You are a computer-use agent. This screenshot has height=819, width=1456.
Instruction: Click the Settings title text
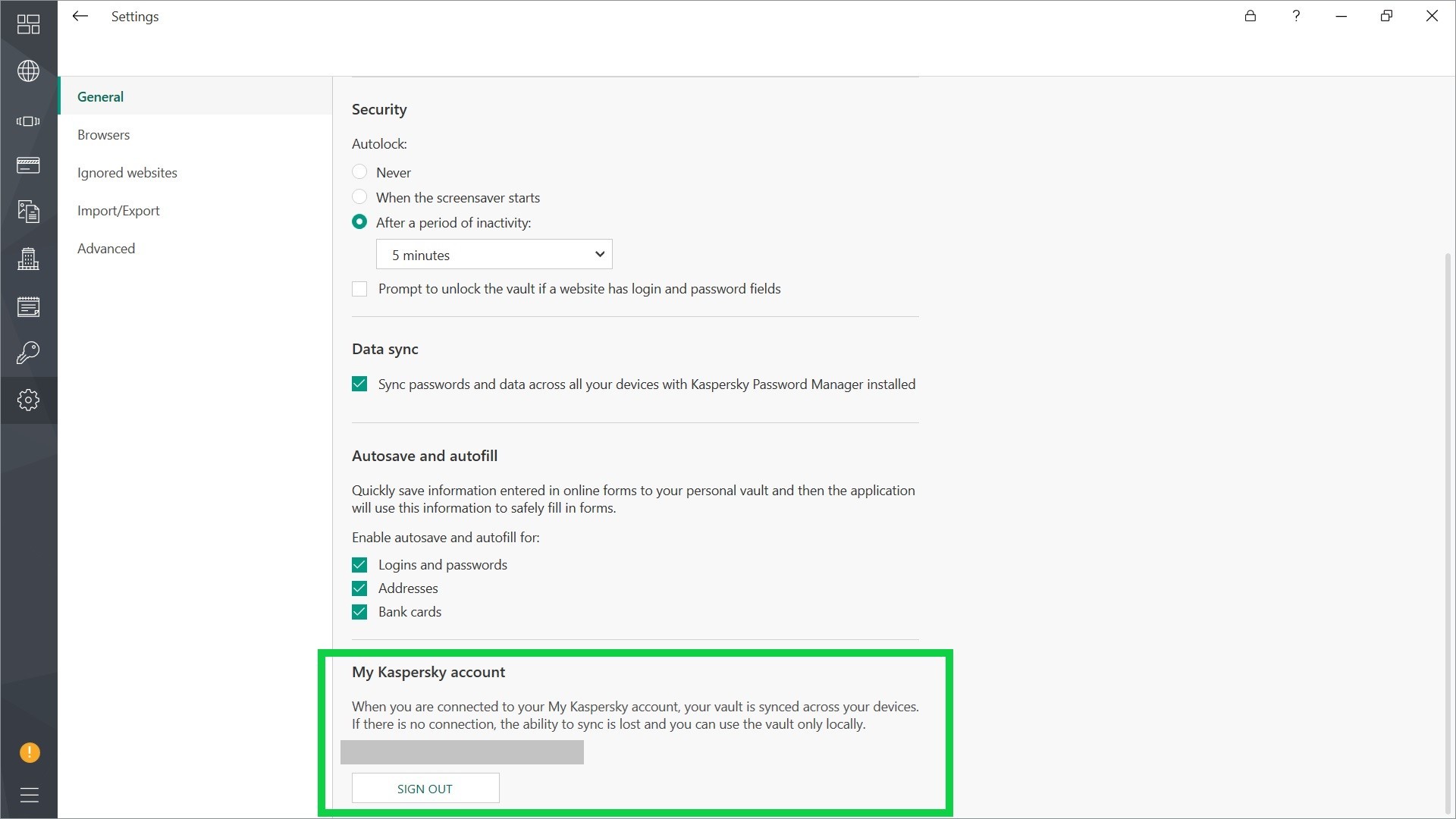click(135, 16)
